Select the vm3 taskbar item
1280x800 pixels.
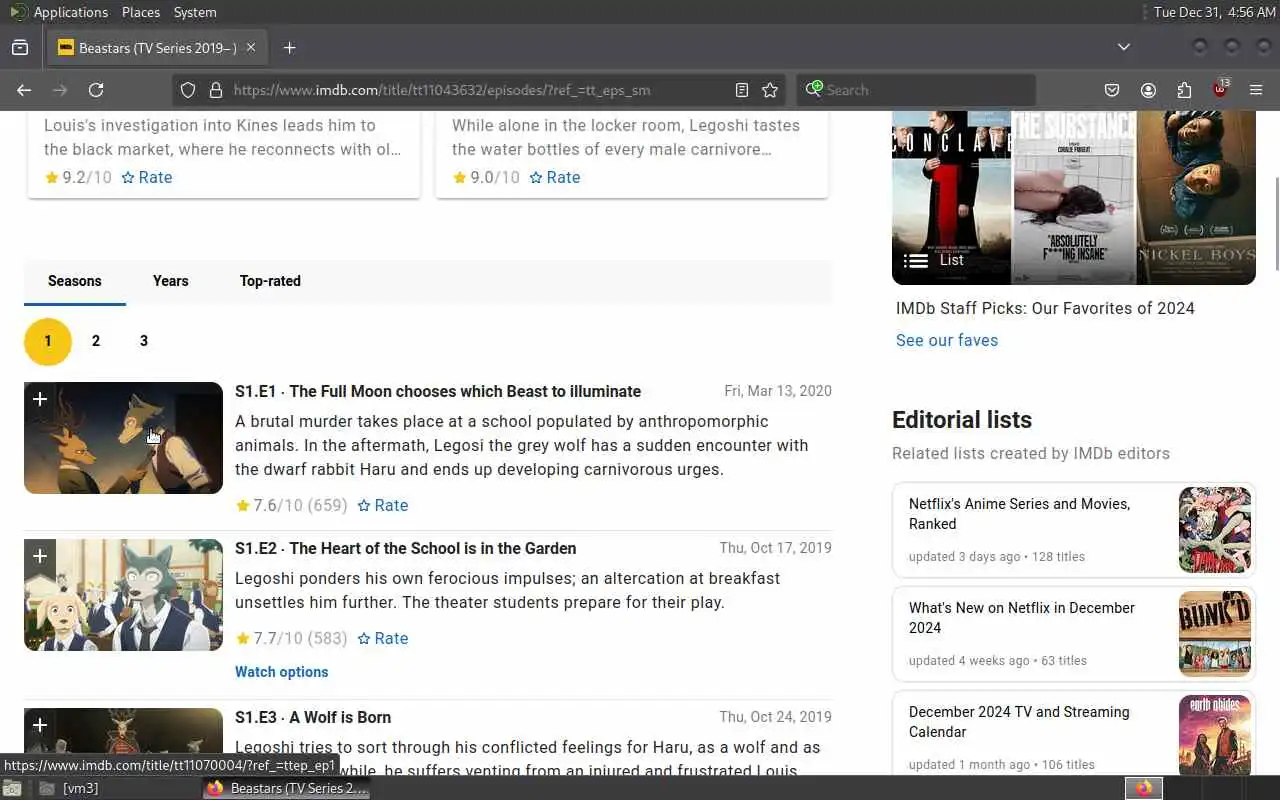coord(70,788)
